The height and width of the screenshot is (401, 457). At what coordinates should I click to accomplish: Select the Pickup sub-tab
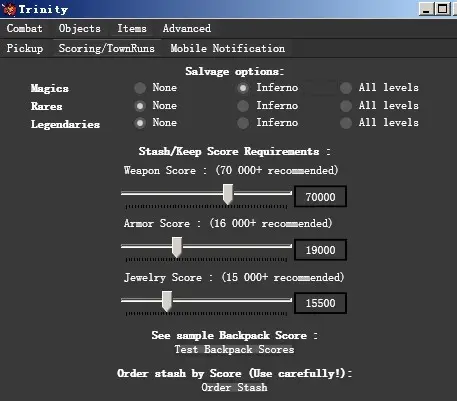pyautogui.click(x=25, y=48)
